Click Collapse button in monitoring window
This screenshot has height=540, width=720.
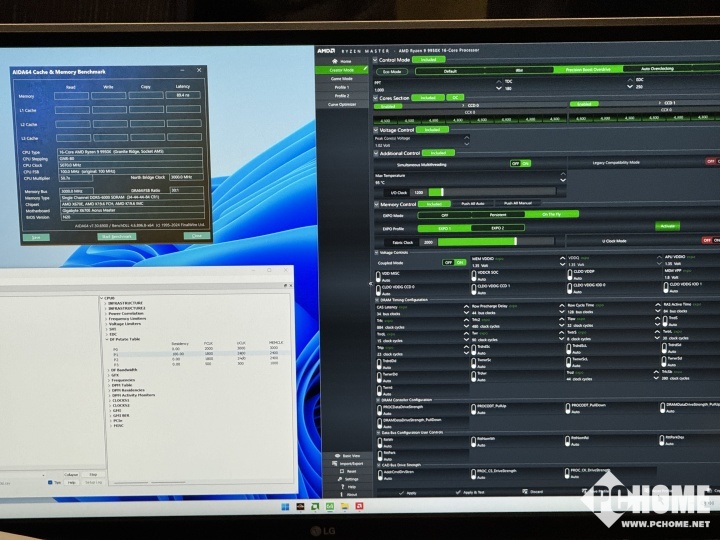71,474
